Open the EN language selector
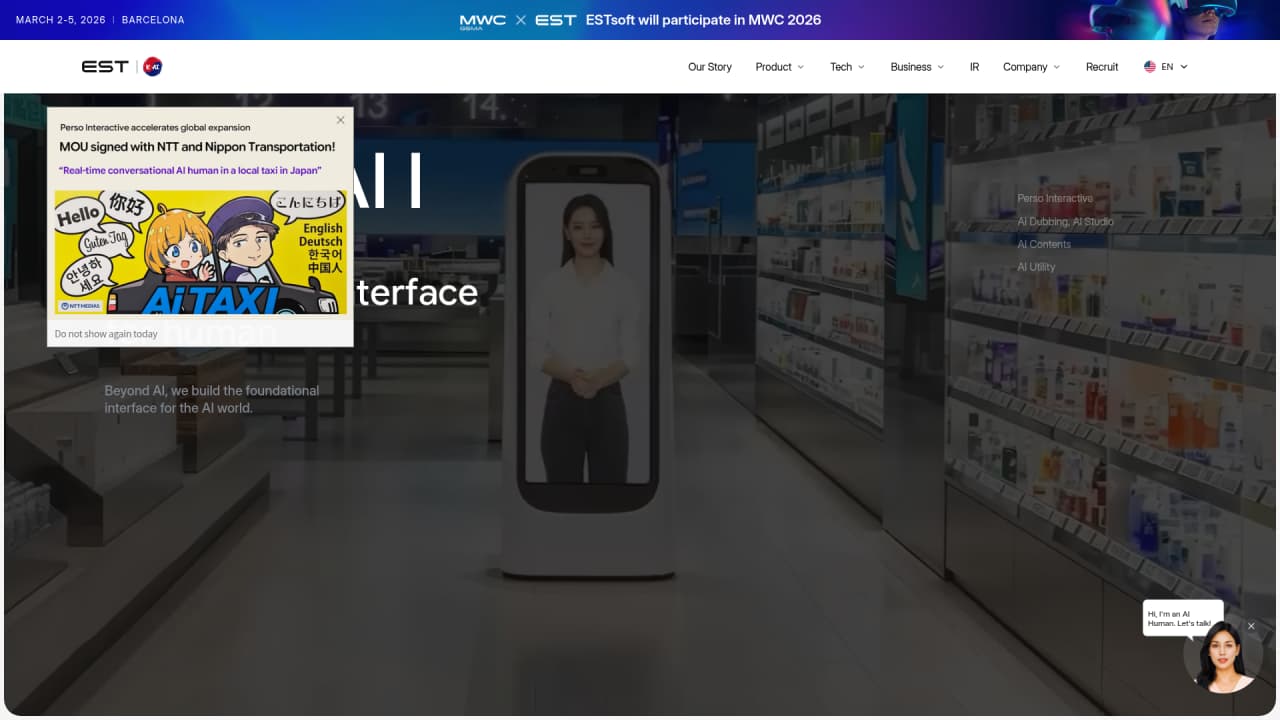 click(x=1166, y=67)
